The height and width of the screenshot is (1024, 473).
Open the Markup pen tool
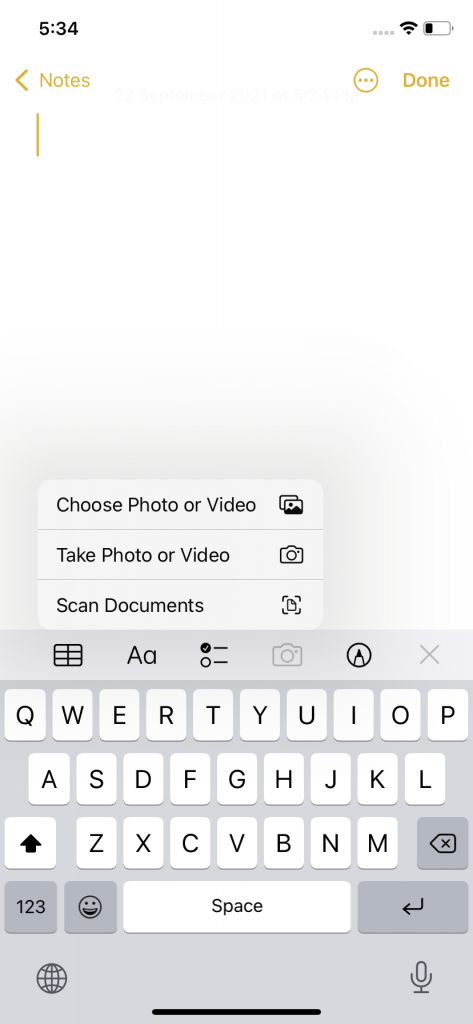tap(359, 655)
